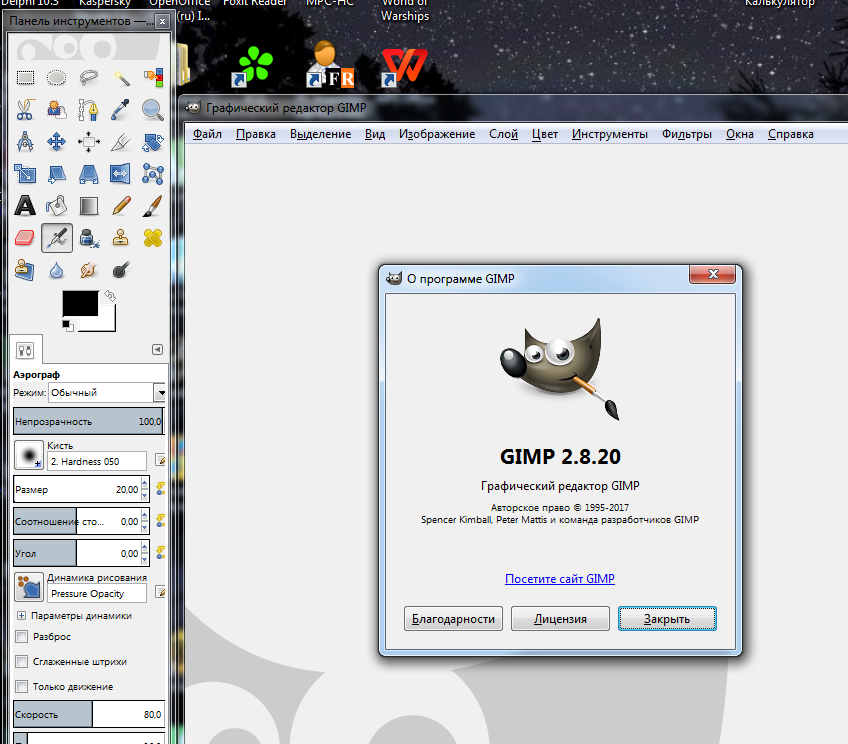Select the Rectangle Select tool
The width and height of the screenshot is (848, 744).
pyautogui.click(x=25, y=77)
